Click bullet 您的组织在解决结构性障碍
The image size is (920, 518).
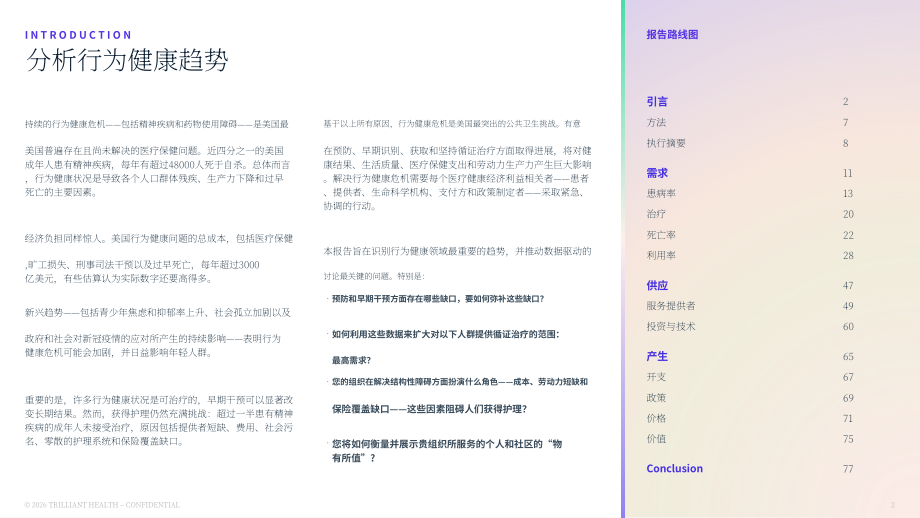tap(459, 382)
